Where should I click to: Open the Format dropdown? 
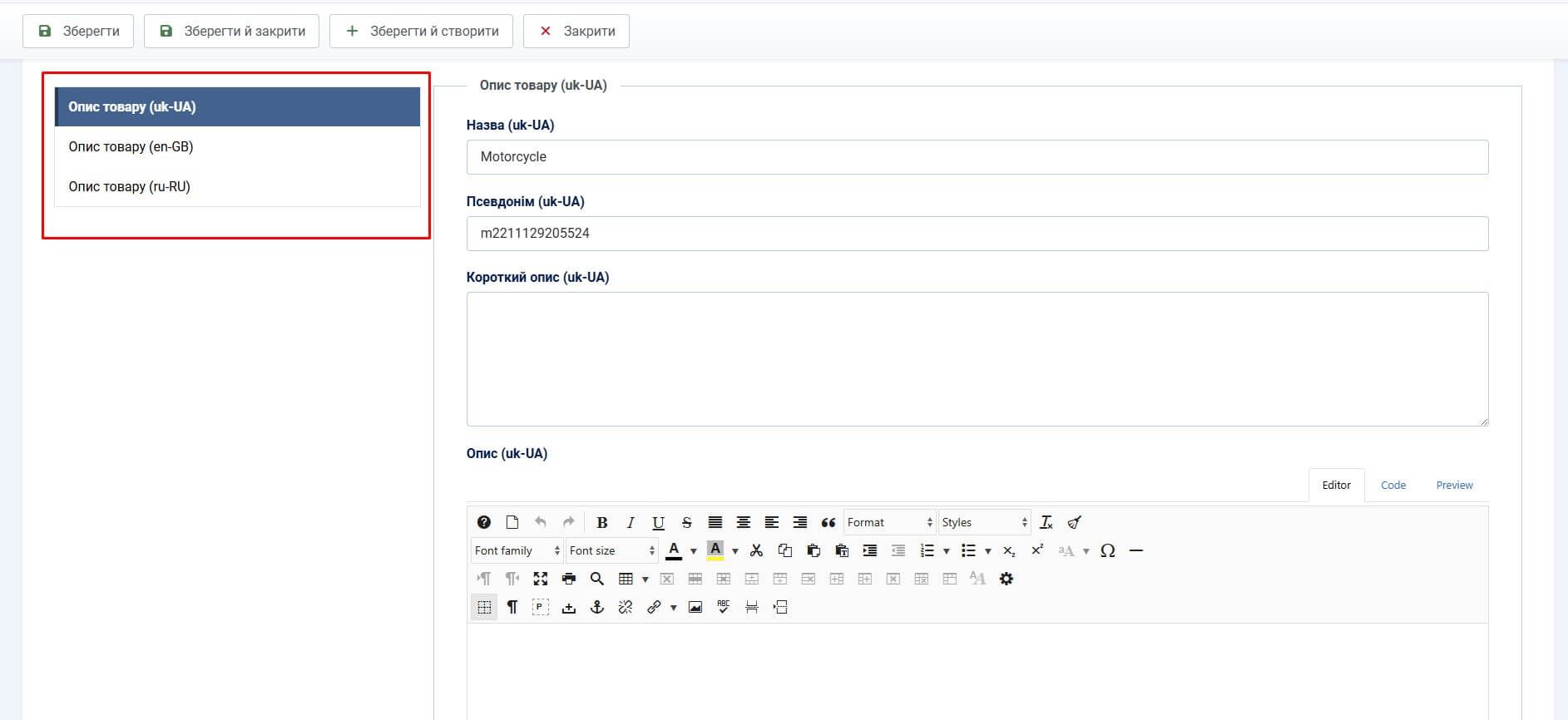889,522
